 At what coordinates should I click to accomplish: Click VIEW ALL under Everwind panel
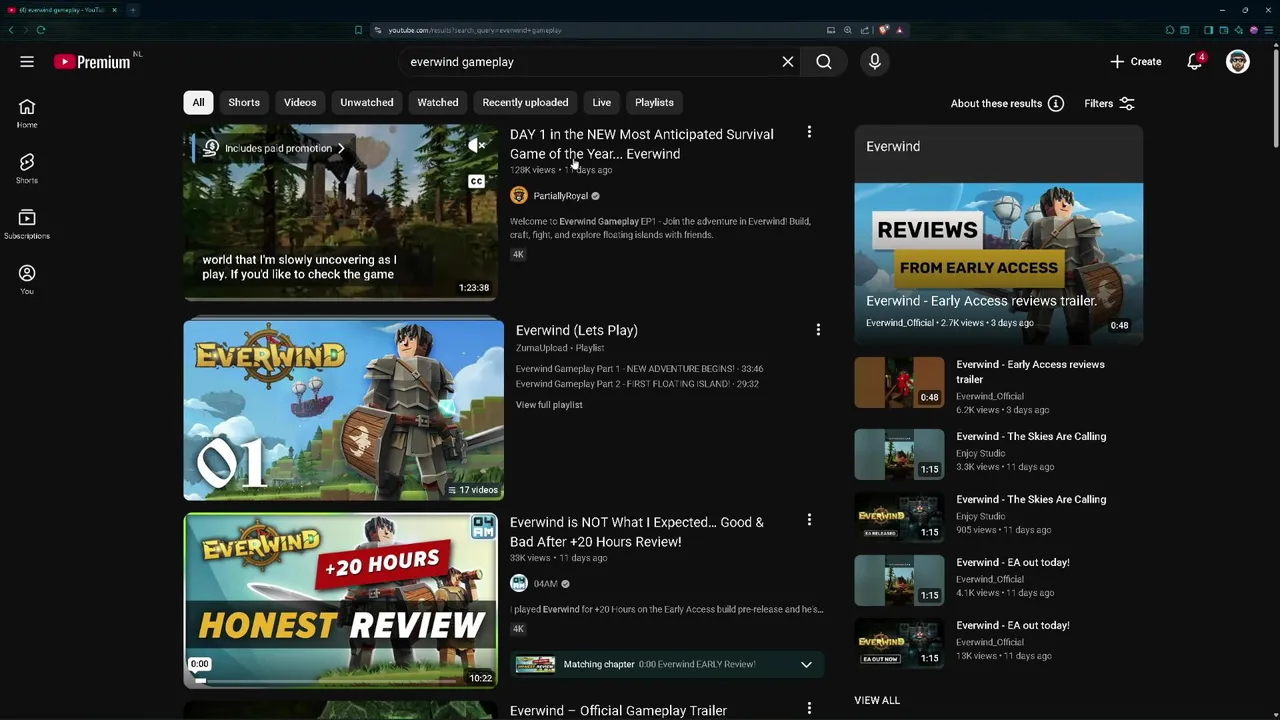(877, 700)
